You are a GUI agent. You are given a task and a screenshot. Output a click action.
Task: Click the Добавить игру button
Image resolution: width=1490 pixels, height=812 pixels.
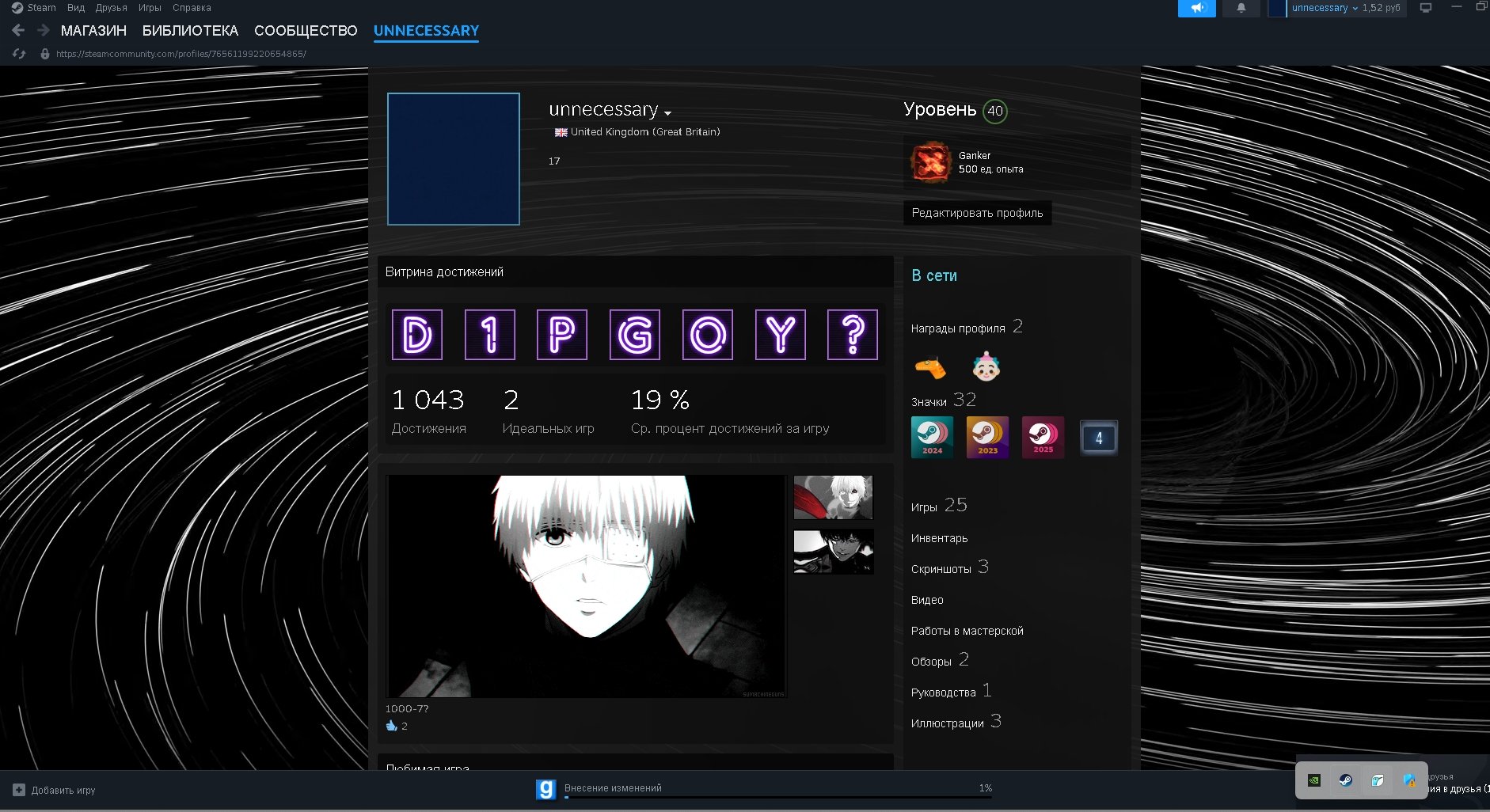pos(54,790)
